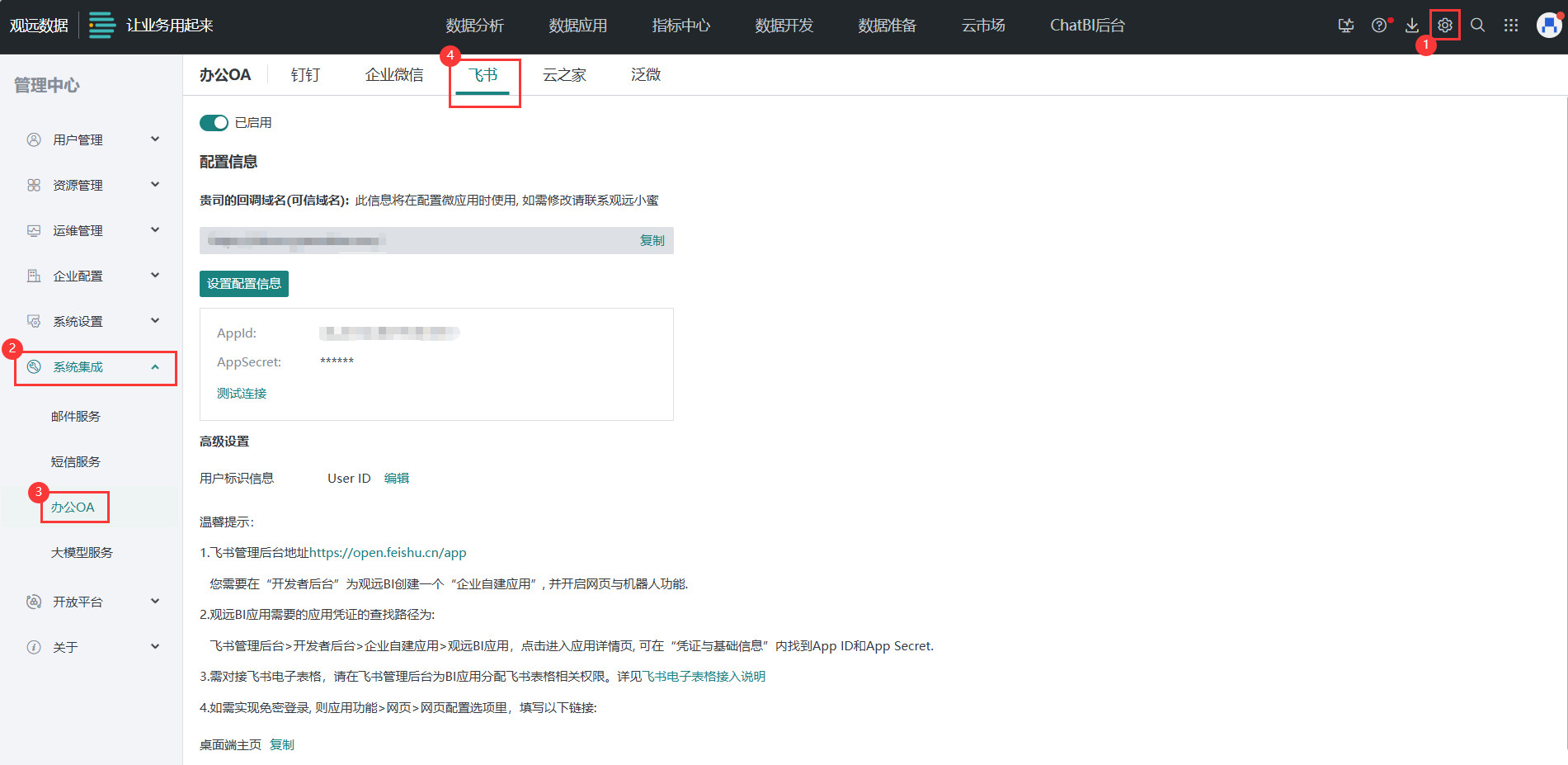Expand the 用户管理 menu
The height and width of the screenshot is (765, 1568).
point(92,139)
